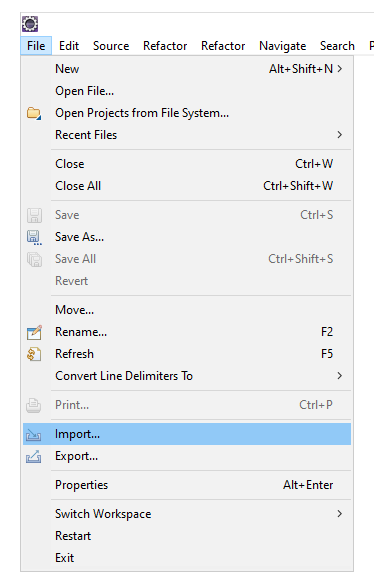Expand the Switch Workspace submenu
The height and width of the screenshot is (585, 374).
[x=340, y=514]
